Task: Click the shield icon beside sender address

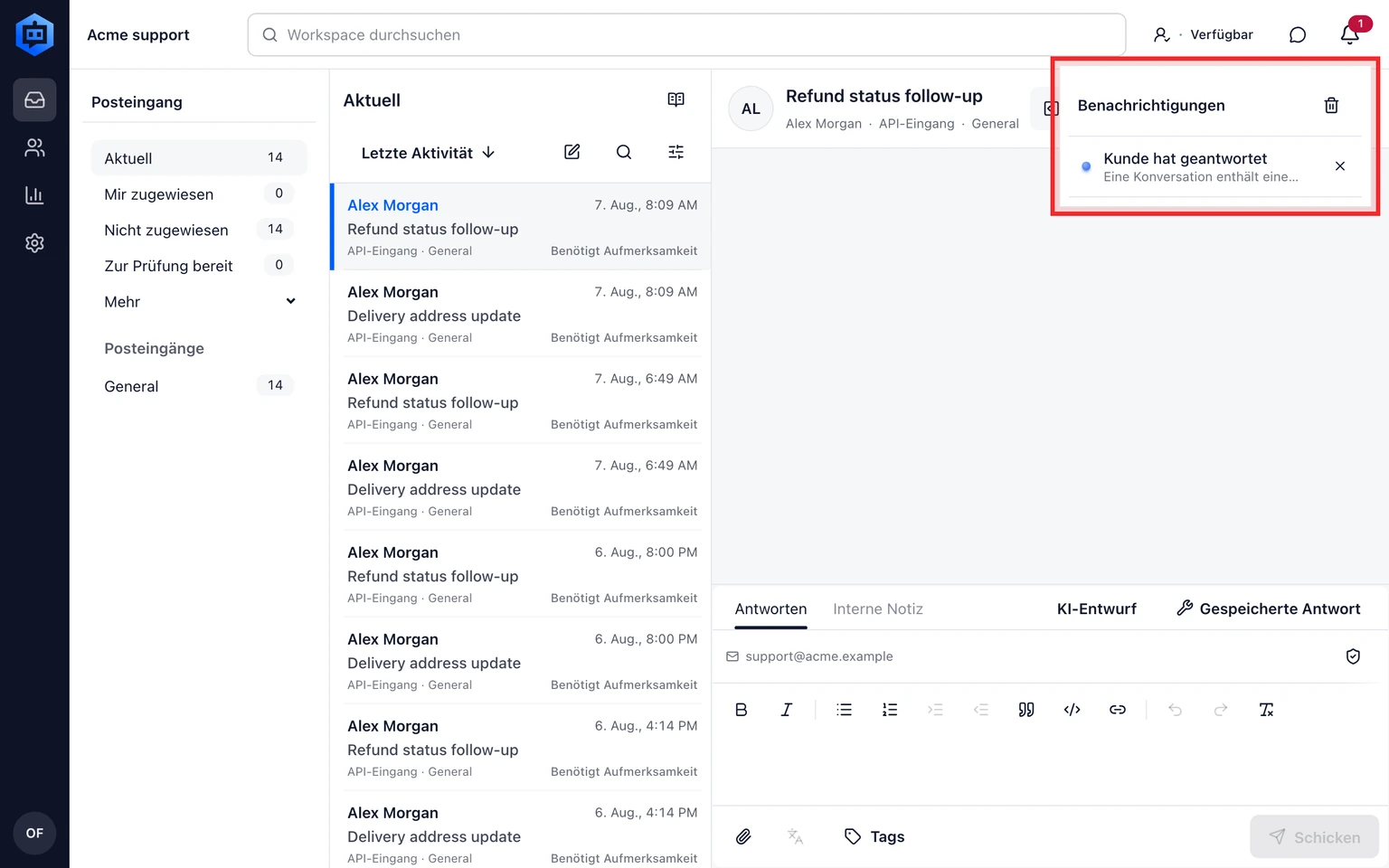Action: coord(1353,656)
